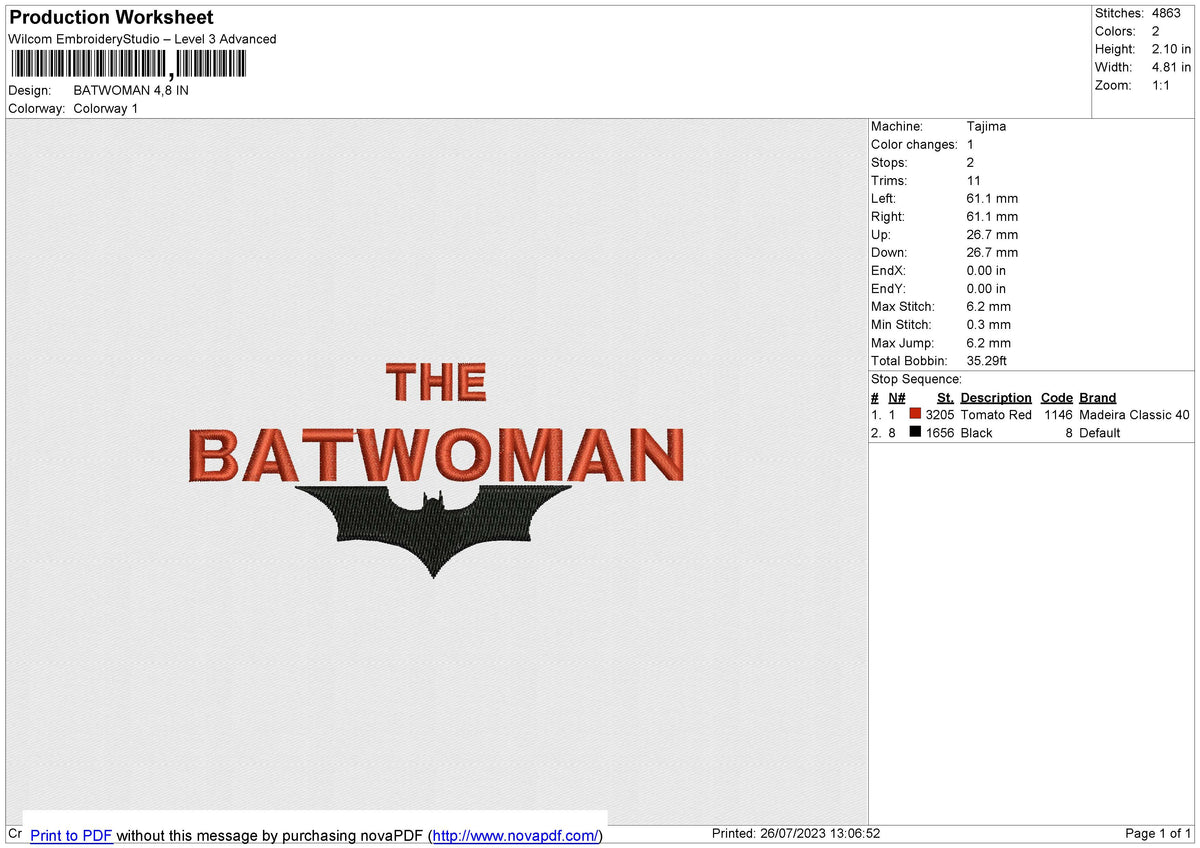
Task: Click the Color changes value 1
Action: [x=970, y=144]
